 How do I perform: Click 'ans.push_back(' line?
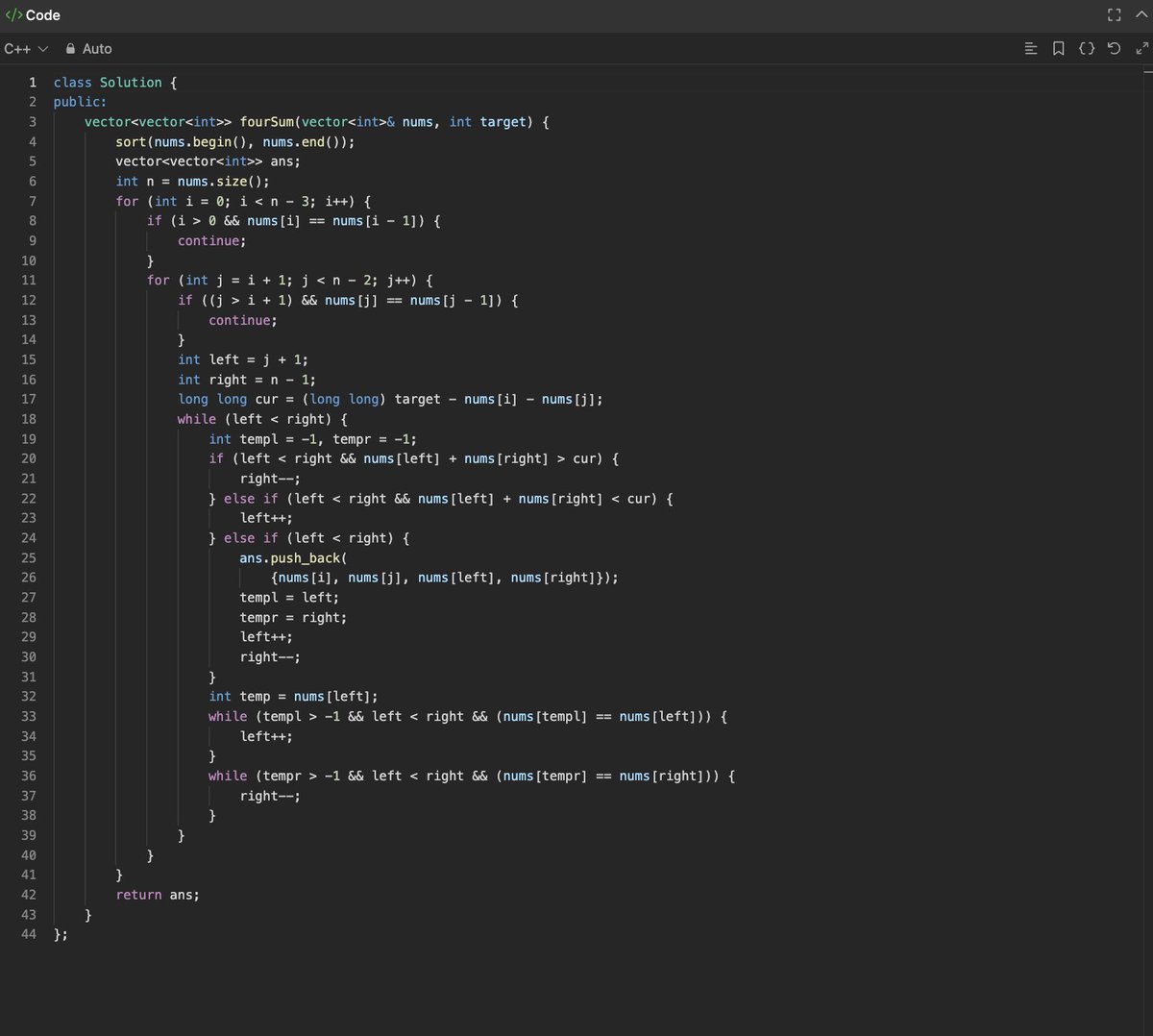[x=293, y=557]
